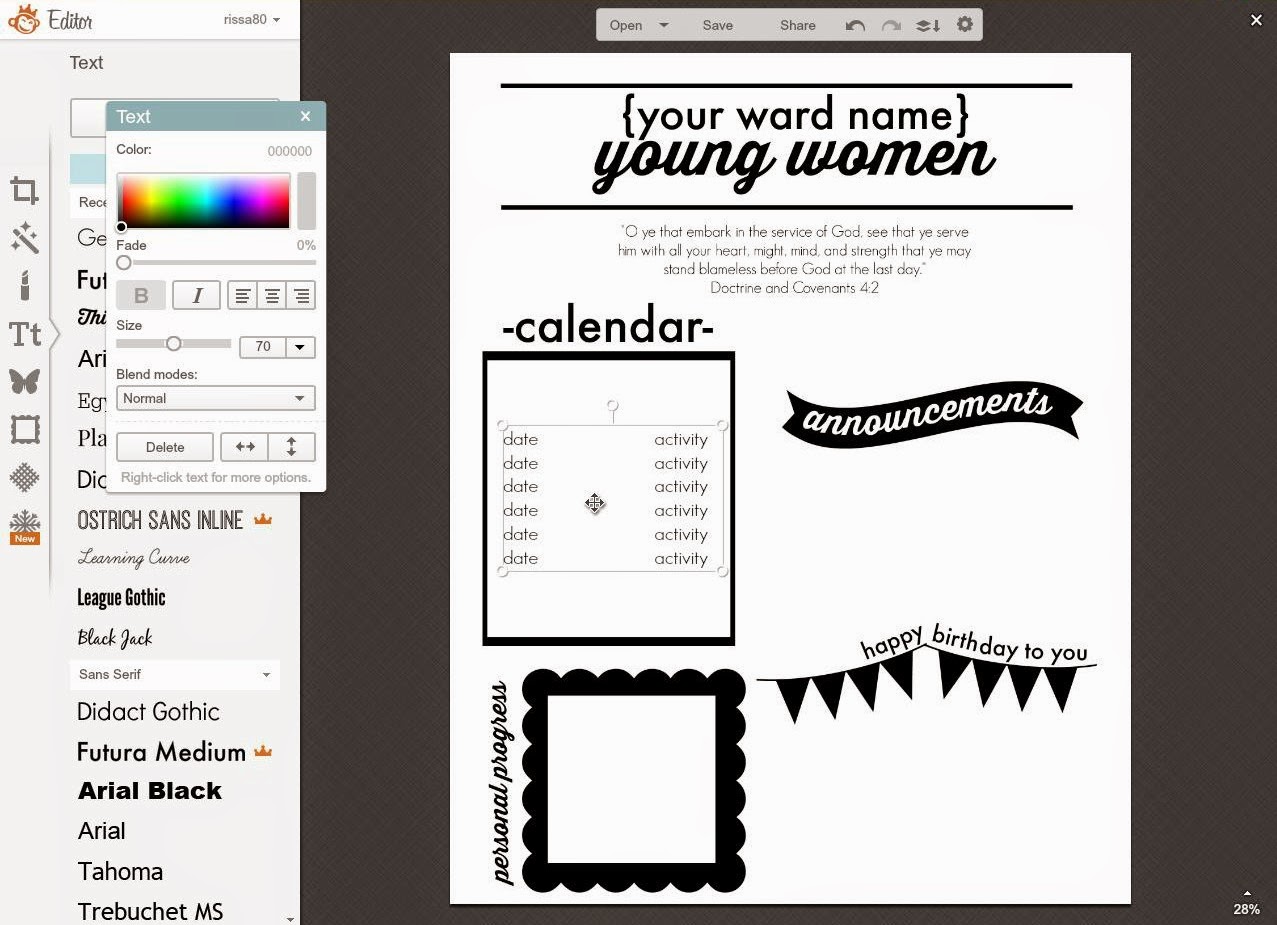
Task: Choose the Trebuchet MS font
Action: 150,911
